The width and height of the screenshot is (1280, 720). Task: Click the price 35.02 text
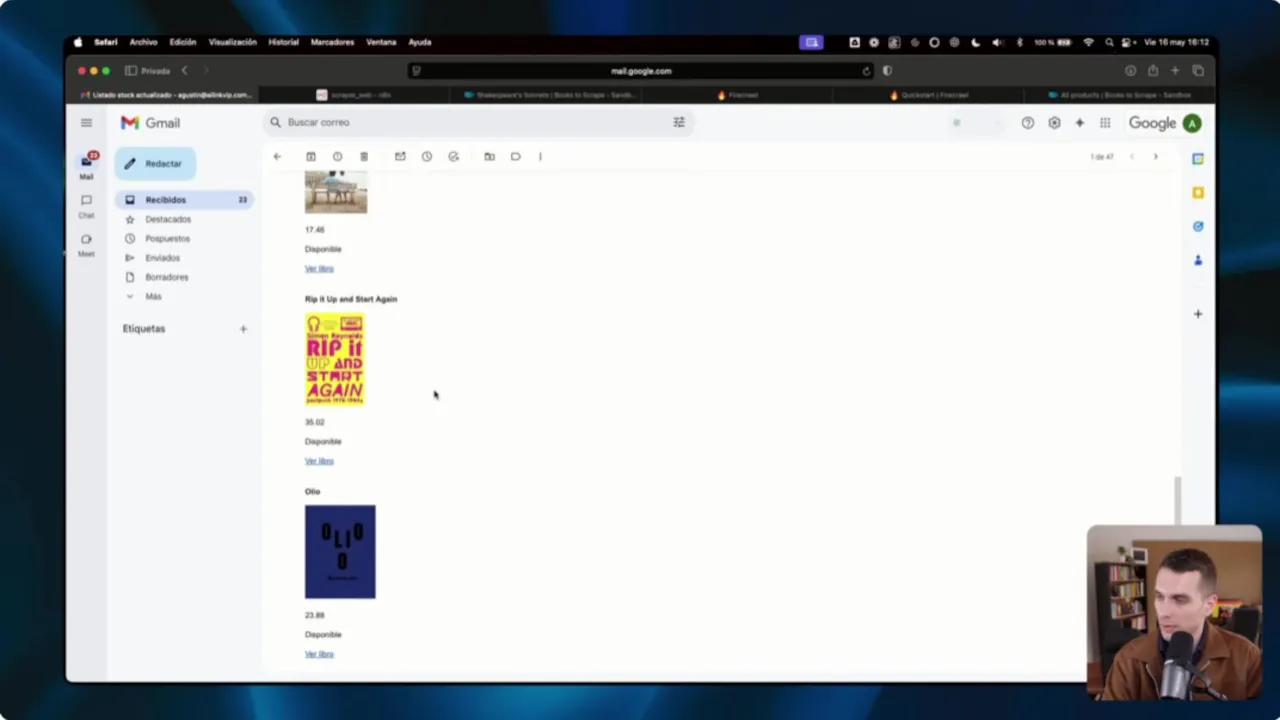pos(314,422)
